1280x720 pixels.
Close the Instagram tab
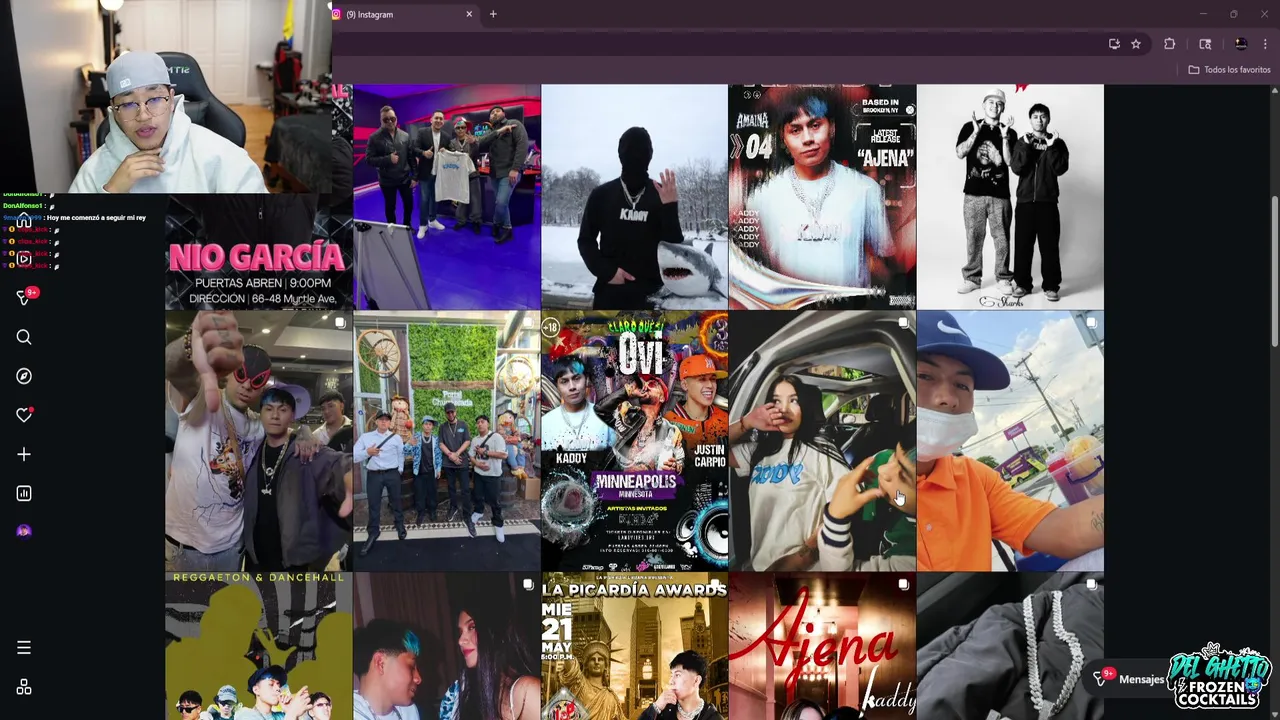(469, 14)
